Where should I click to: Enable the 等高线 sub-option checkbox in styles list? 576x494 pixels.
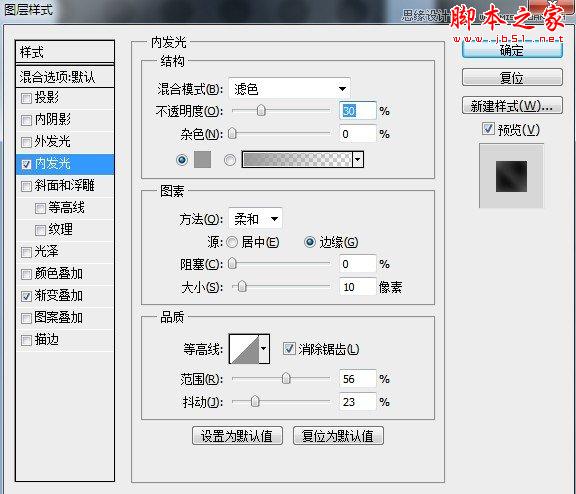pos(40,208)
